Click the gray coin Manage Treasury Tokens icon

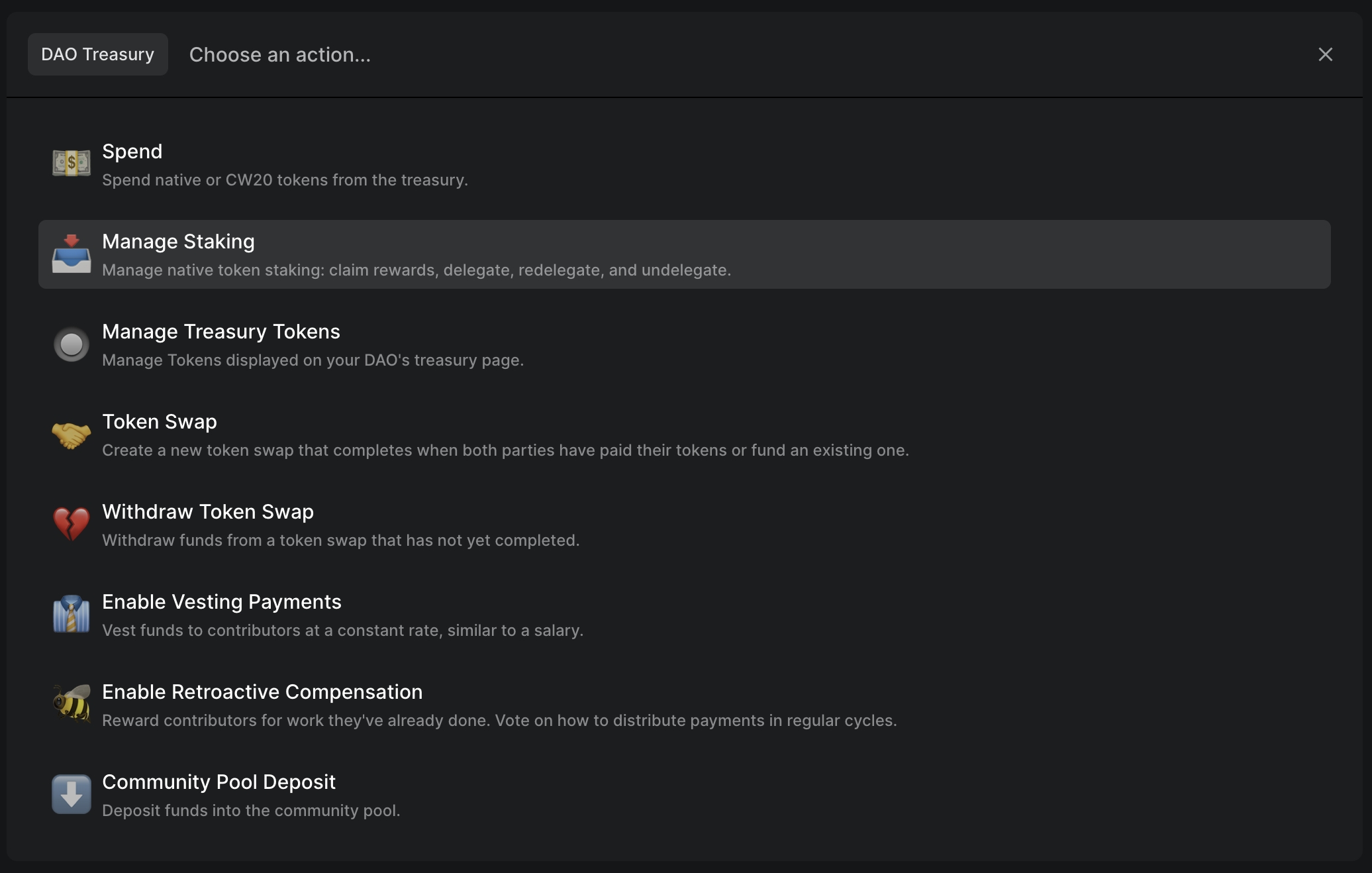click(x=72, y=344)
